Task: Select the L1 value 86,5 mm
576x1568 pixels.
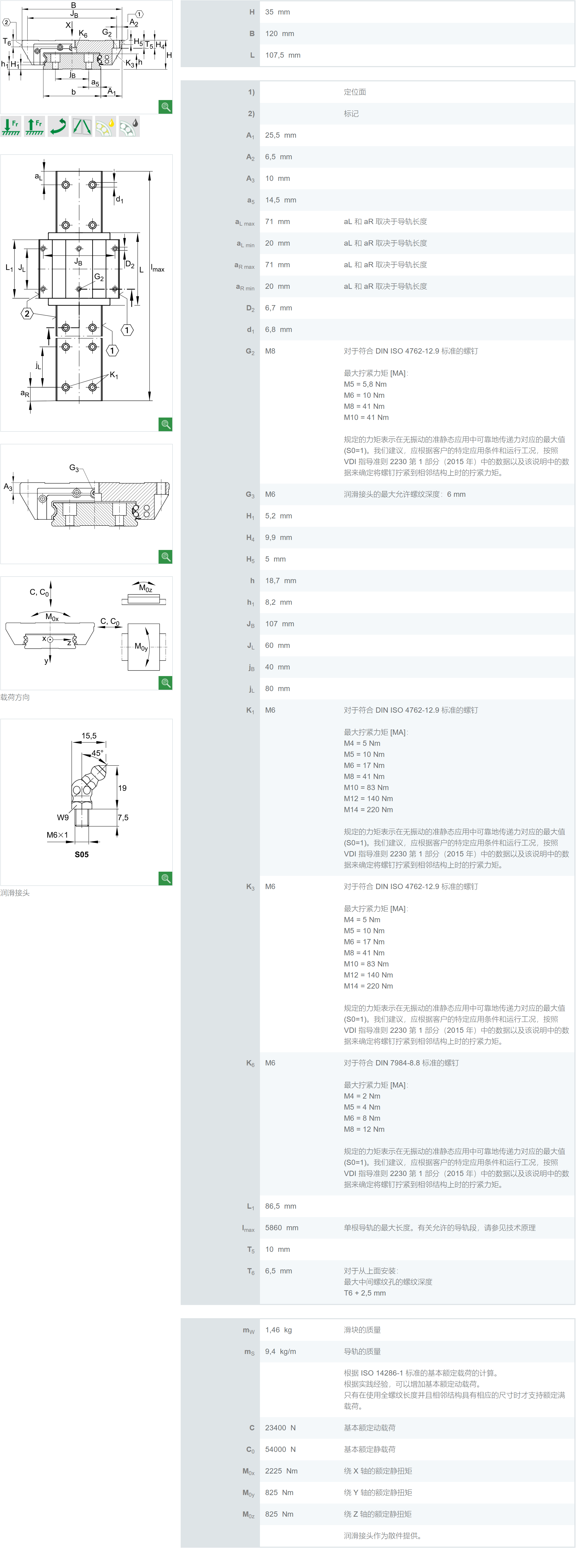Action: (281, 1207)
